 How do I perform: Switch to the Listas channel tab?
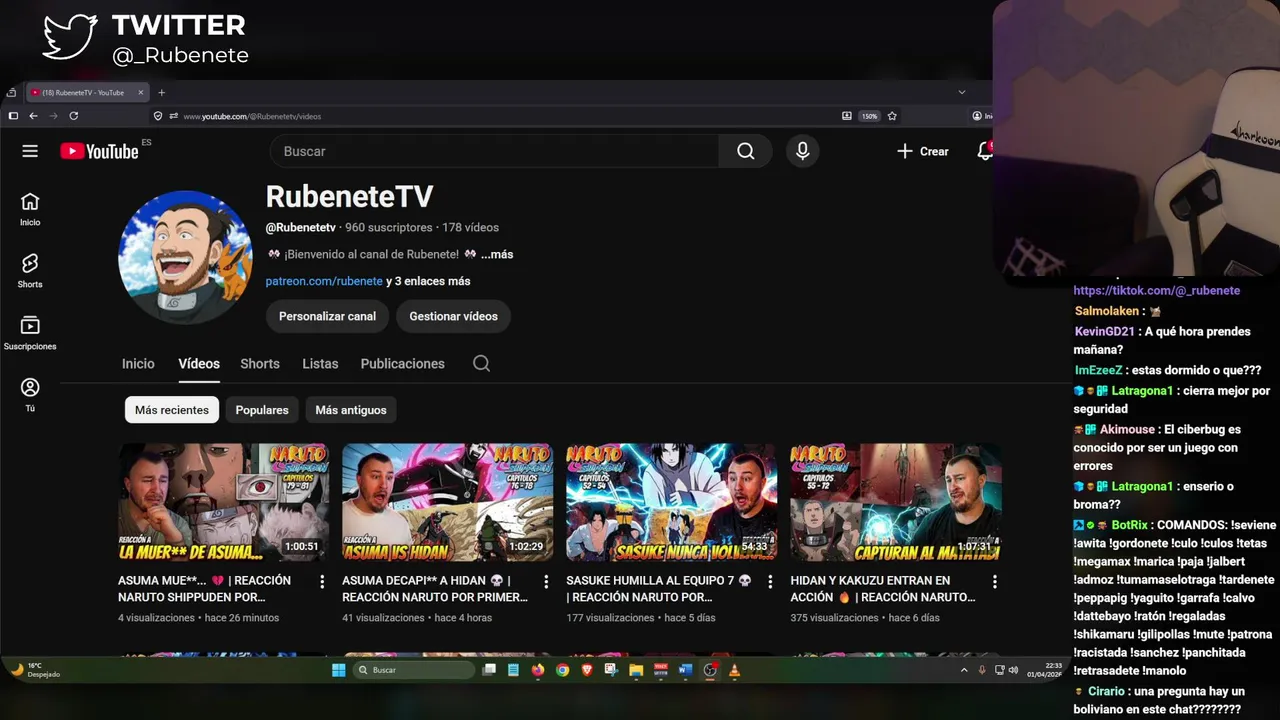coord(320,364)
